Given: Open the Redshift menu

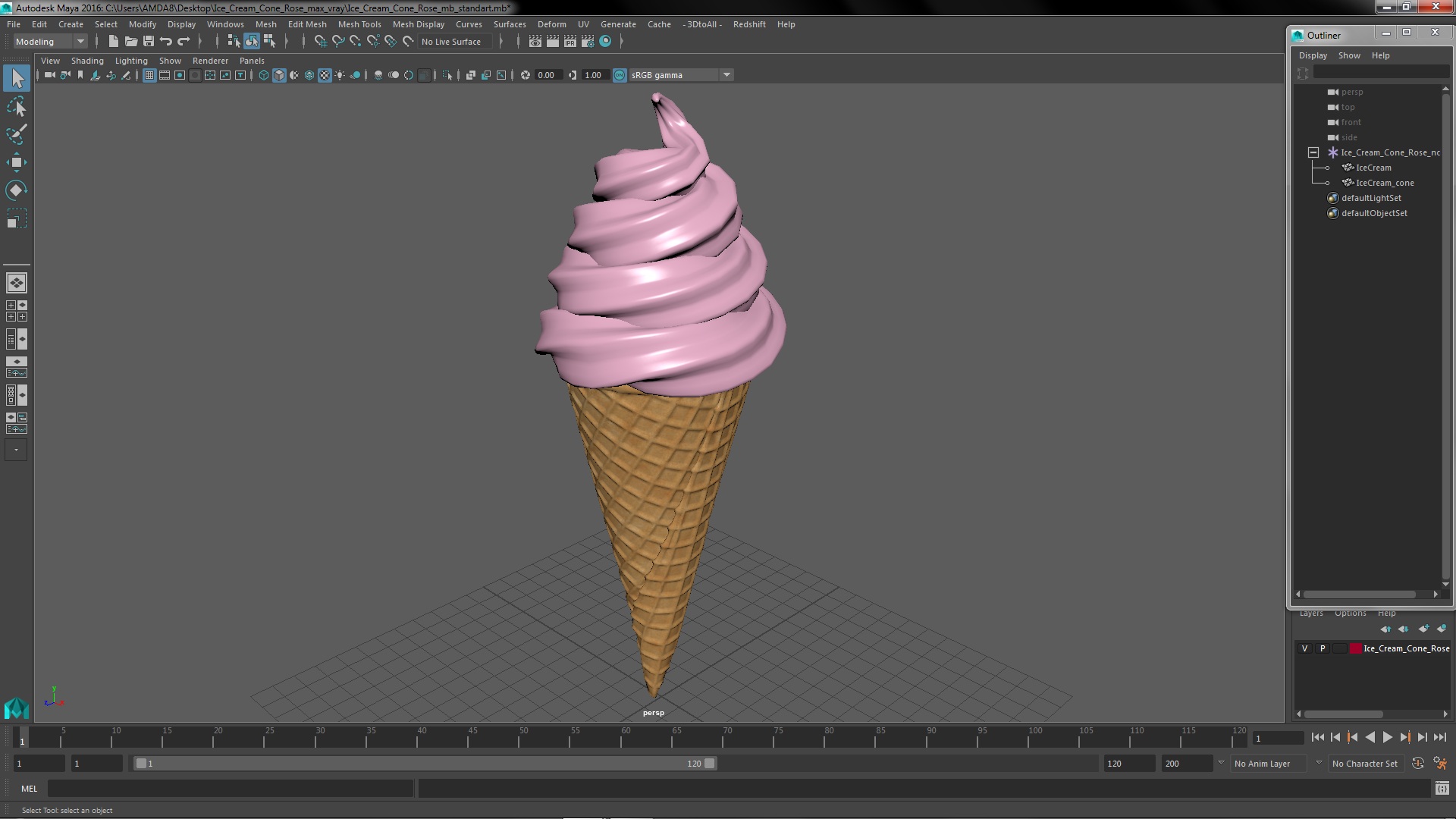Looking at the screenshot, I should (x=749, y=24).
